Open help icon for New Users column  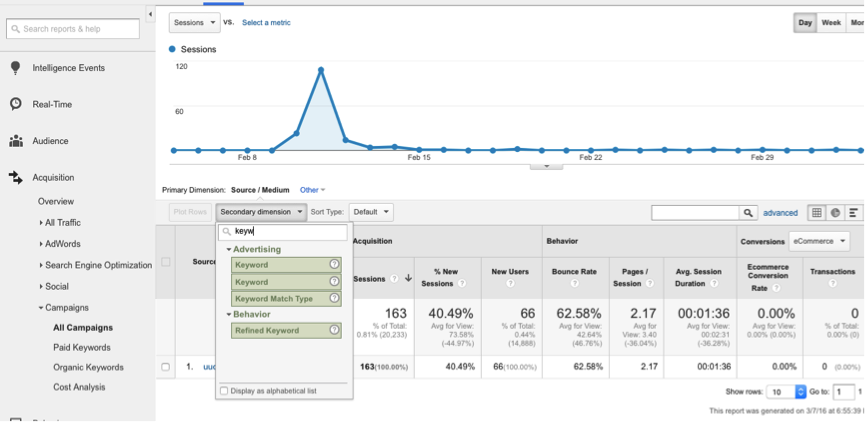[510, 284]
